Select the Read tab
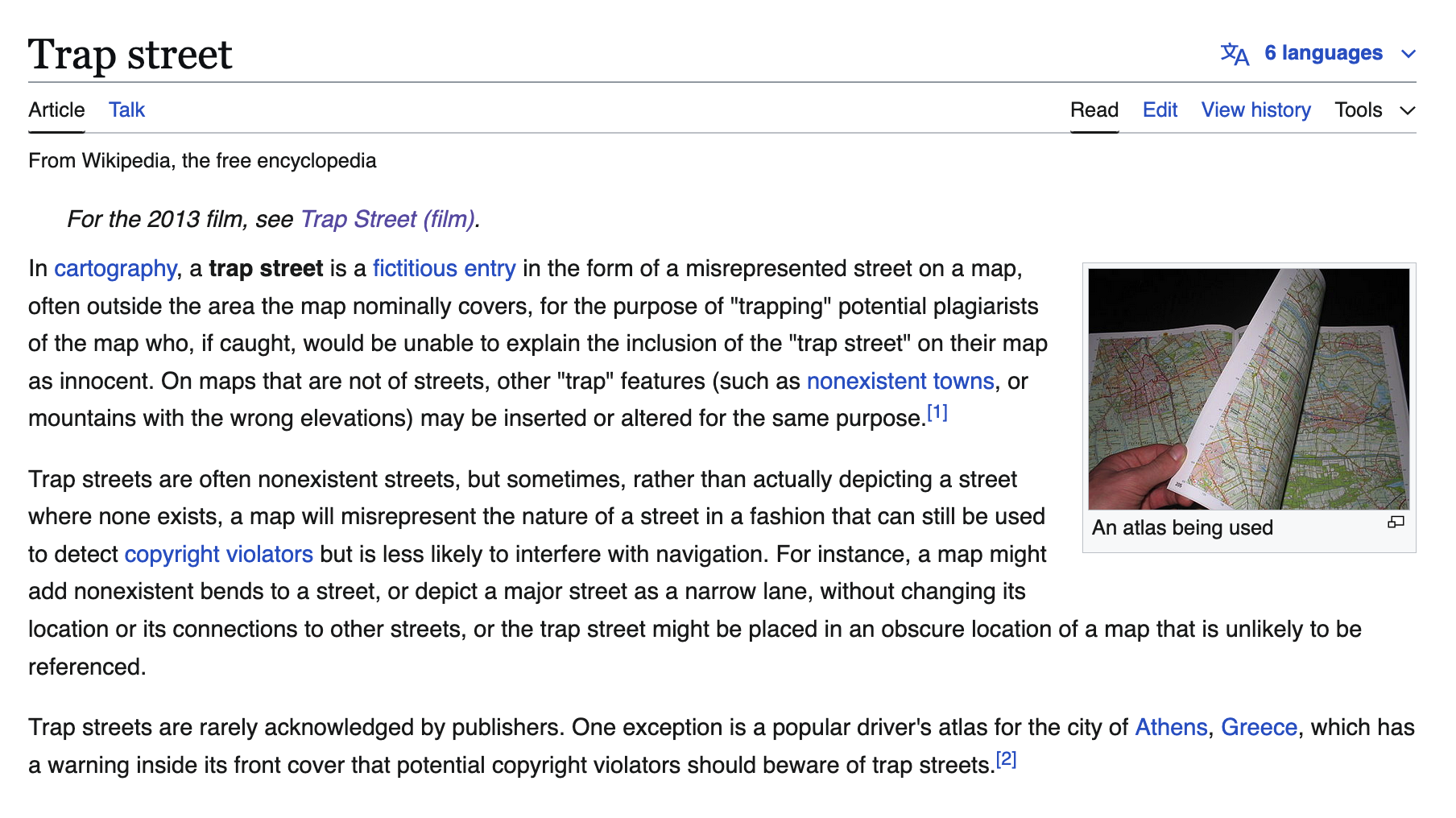This screenshot has height=818, width=1456. [x=1094, y=110]
